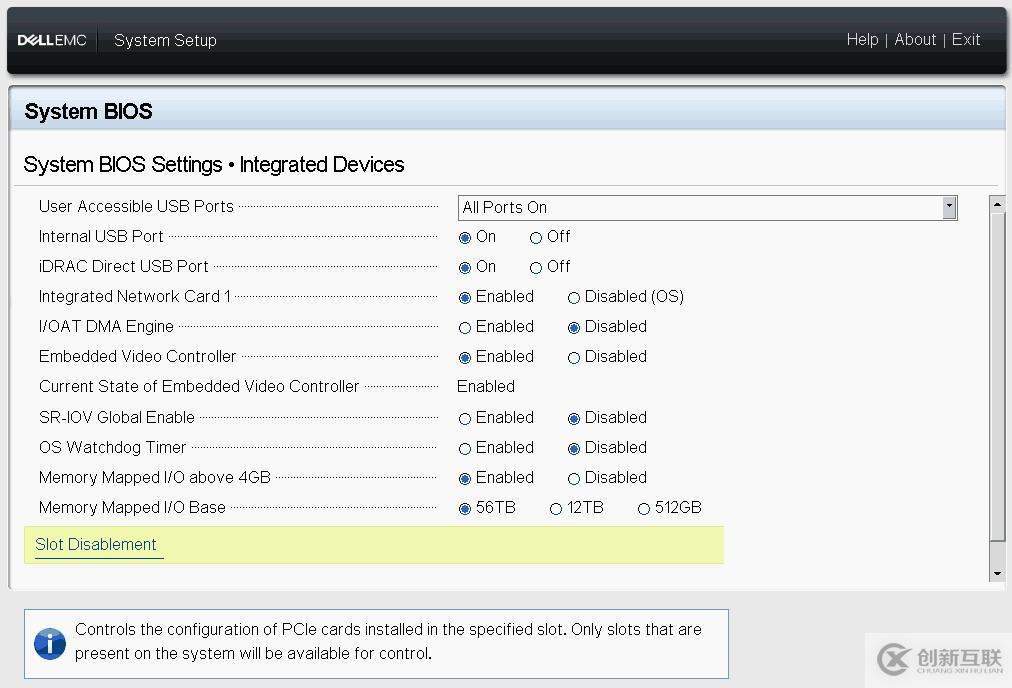Select 12TB Memory Mapped I/O Base
Screen dimensions: 1012x688
[x=556, y=509]
